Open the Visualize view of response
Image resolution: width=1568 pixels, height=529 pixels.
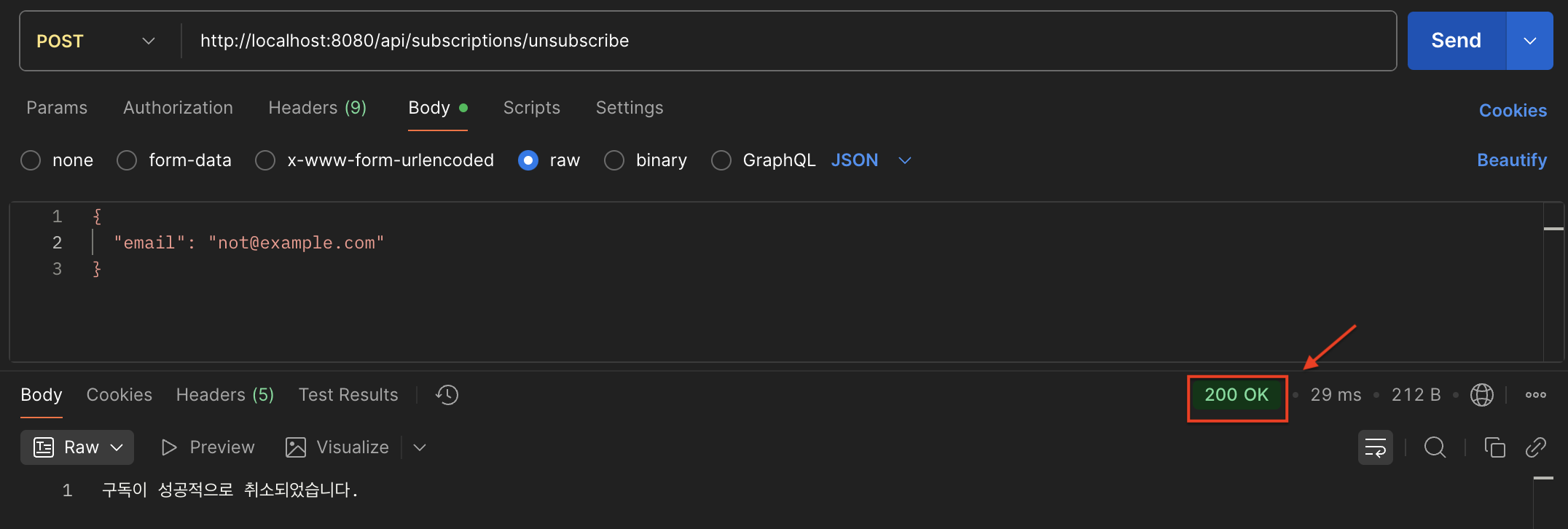point(337,447)
